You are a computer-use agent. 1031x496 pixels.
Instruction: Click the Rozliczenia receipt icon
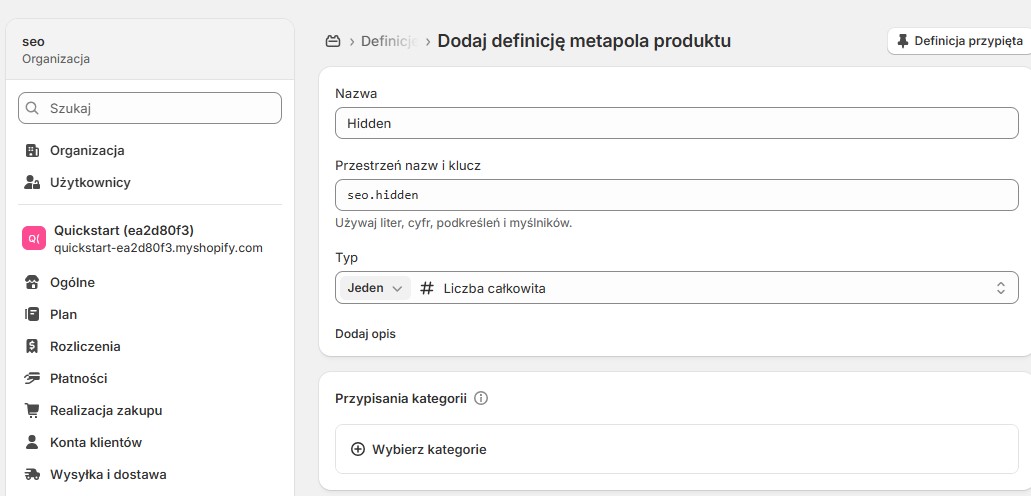point(32,346)
